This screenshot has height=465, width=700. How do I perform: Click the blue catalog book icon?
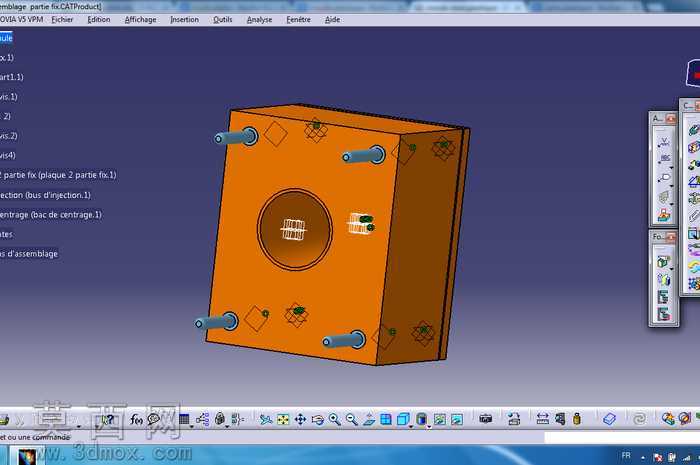tap(609, 419)
